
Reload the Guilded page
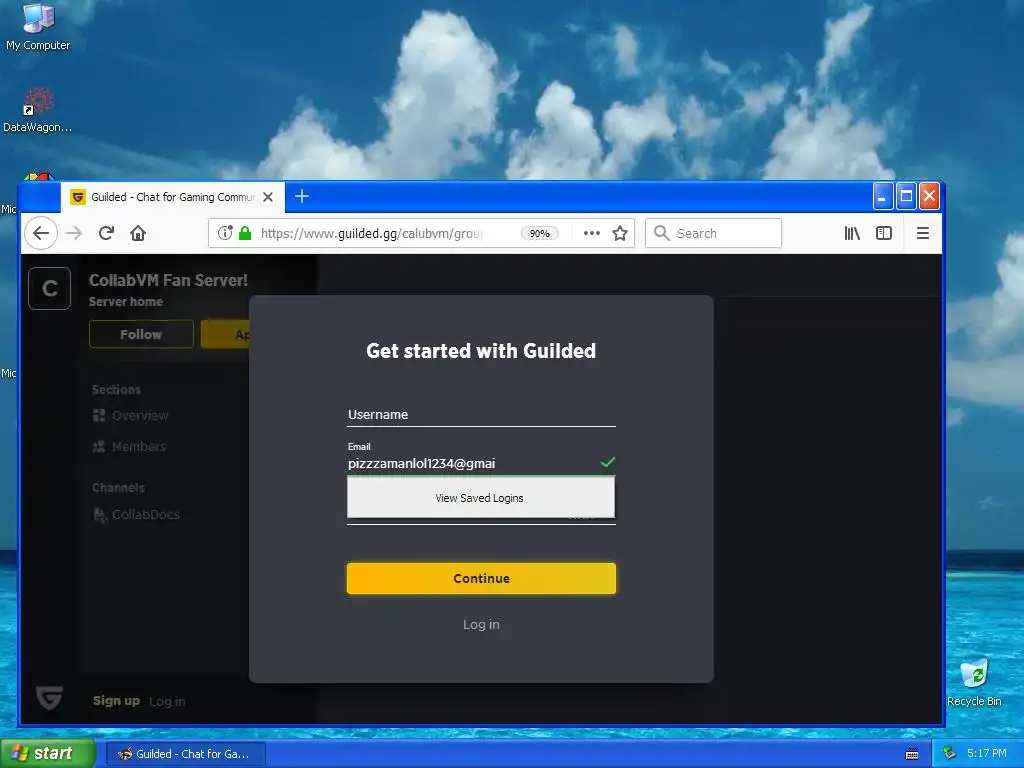coord(106,233)
